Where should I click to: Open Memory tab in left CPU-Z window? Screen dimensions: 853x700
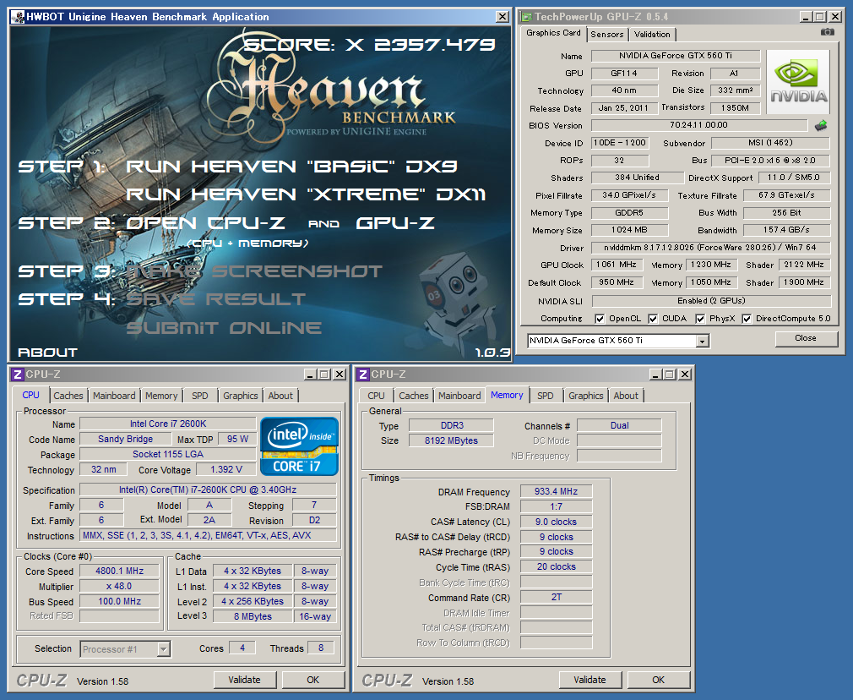click(161, 396)
